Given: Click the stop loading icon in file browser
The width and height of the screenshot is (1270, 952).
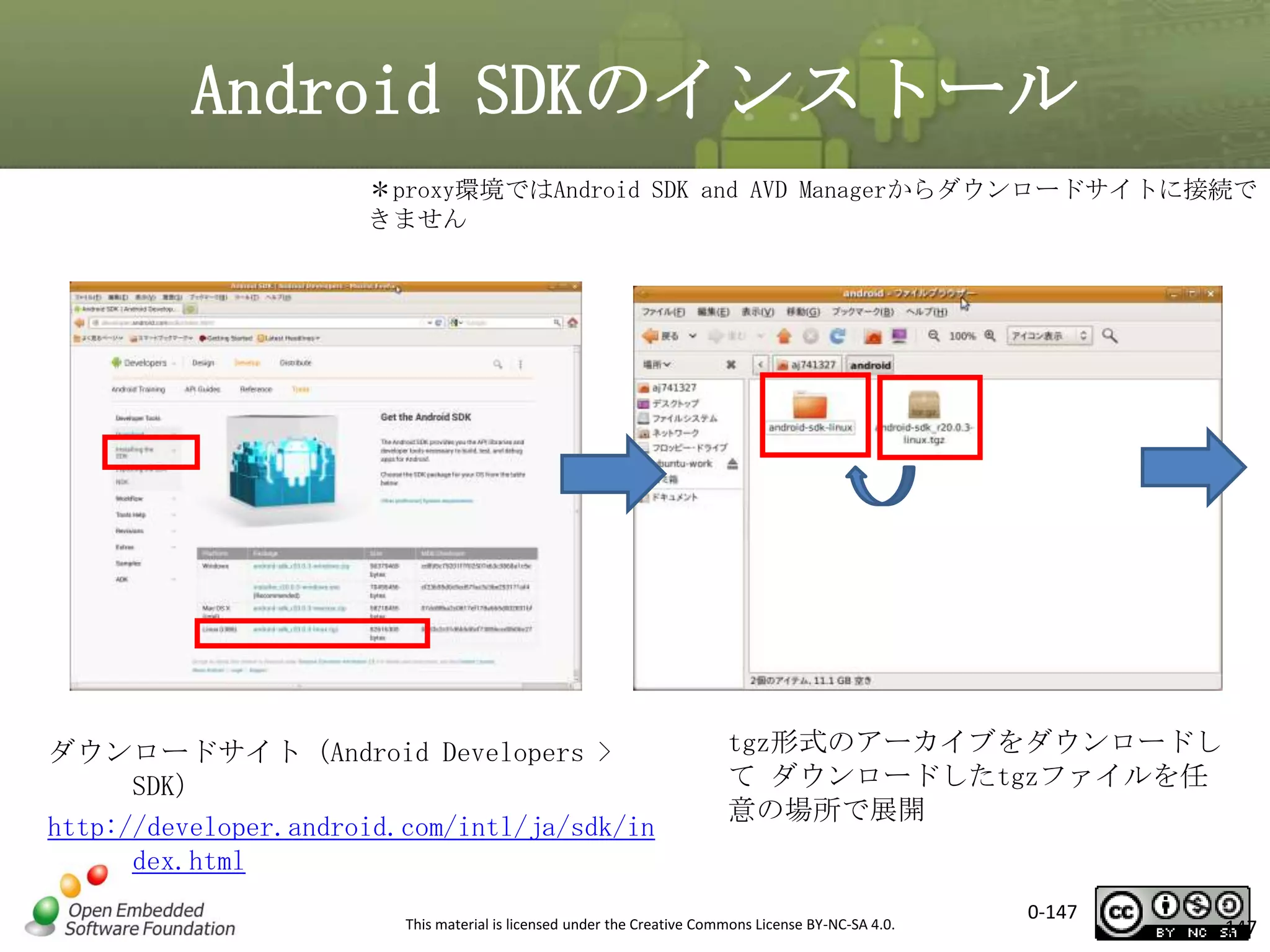Looking at the screenshot, I should 810,336.
